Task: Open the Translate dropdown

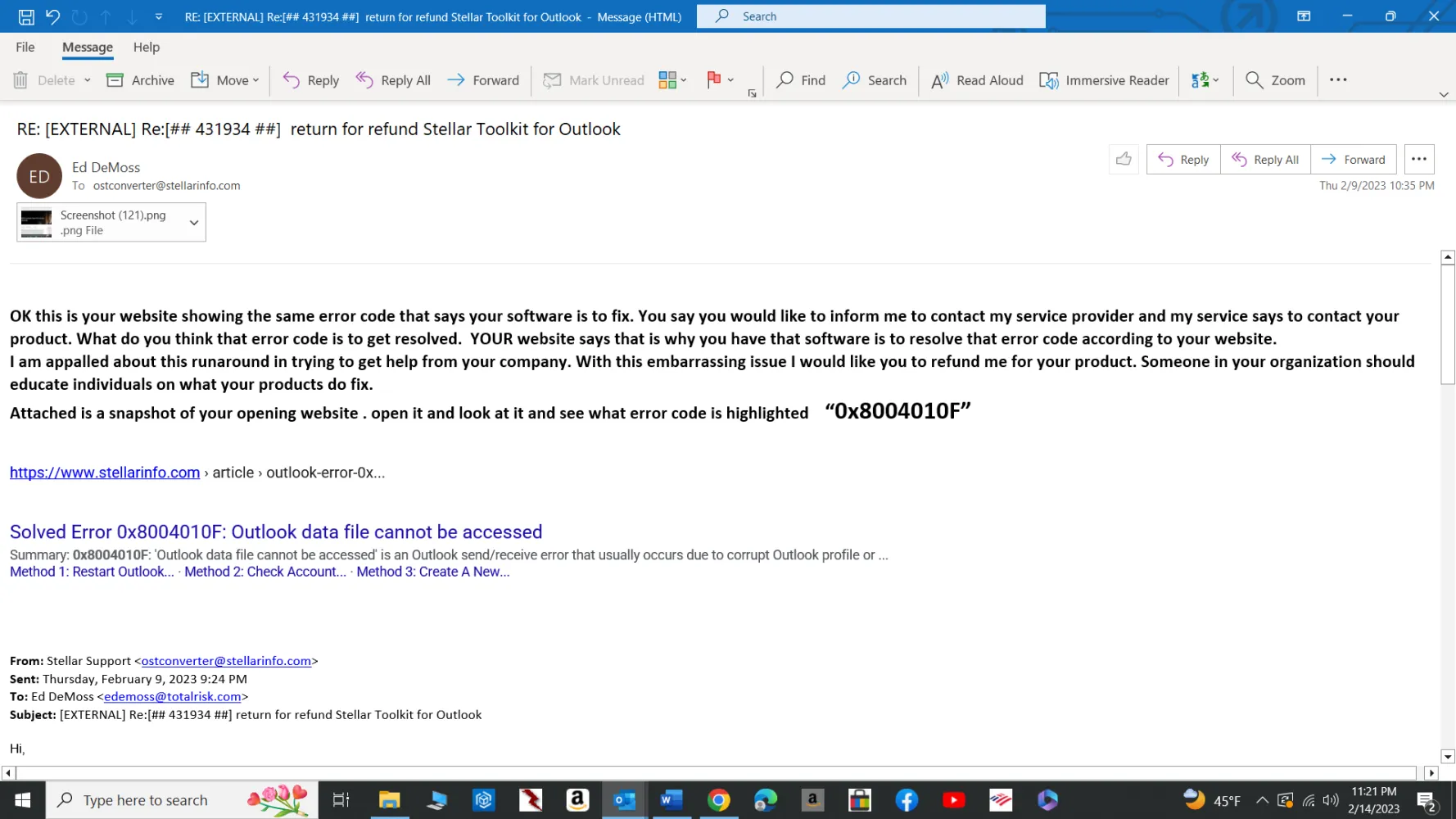Action: click(x=1205, y=80)
